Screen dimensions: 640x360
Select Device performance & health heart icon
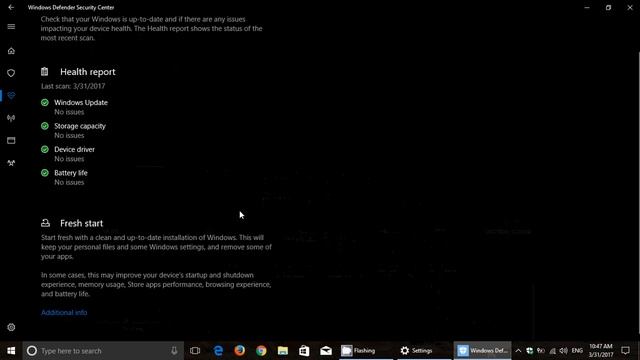tap(11, 96)
